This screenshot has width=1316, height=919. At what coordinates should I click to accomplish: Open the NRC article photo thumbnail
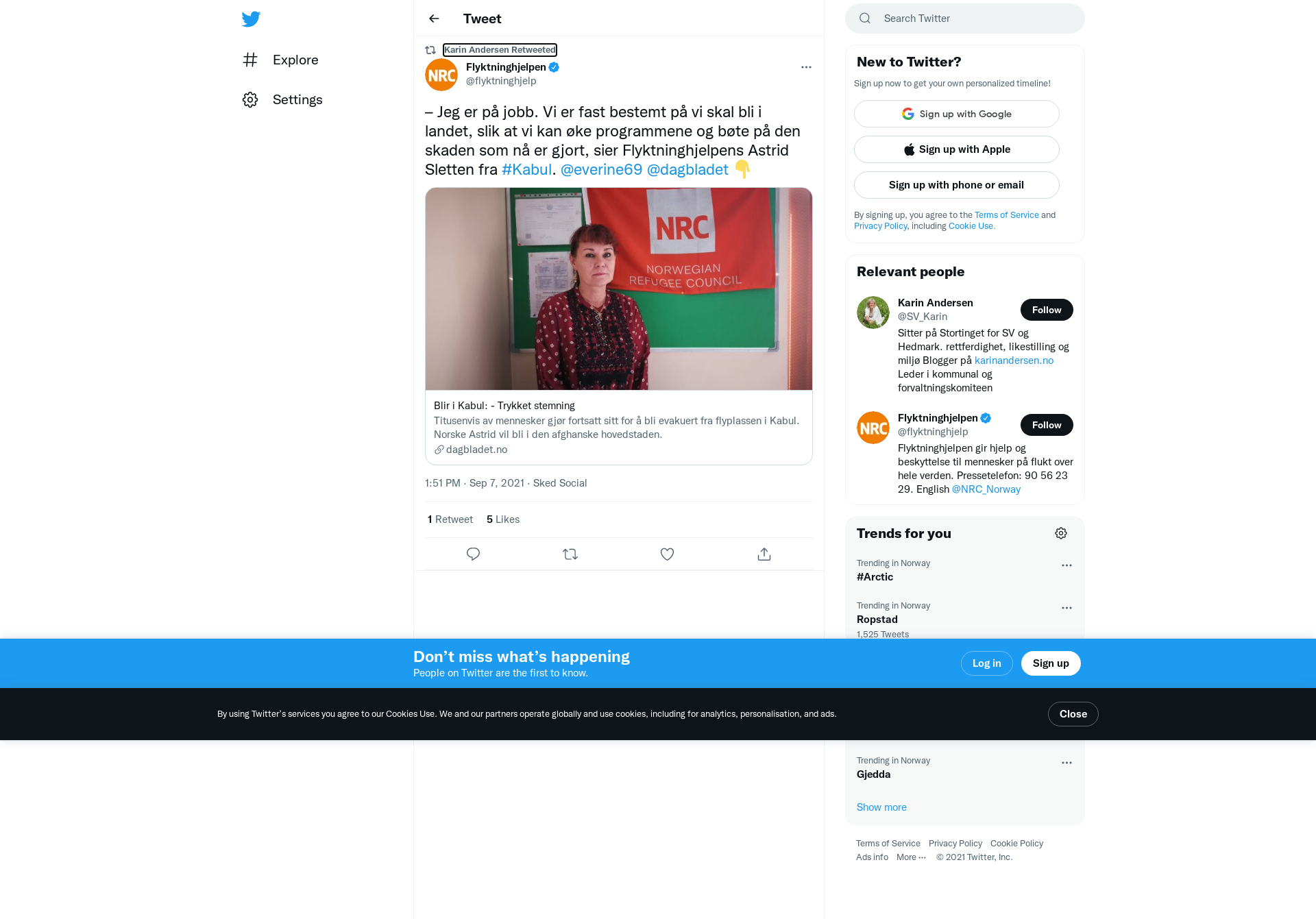pyautogui.click(x=619, y=289)
